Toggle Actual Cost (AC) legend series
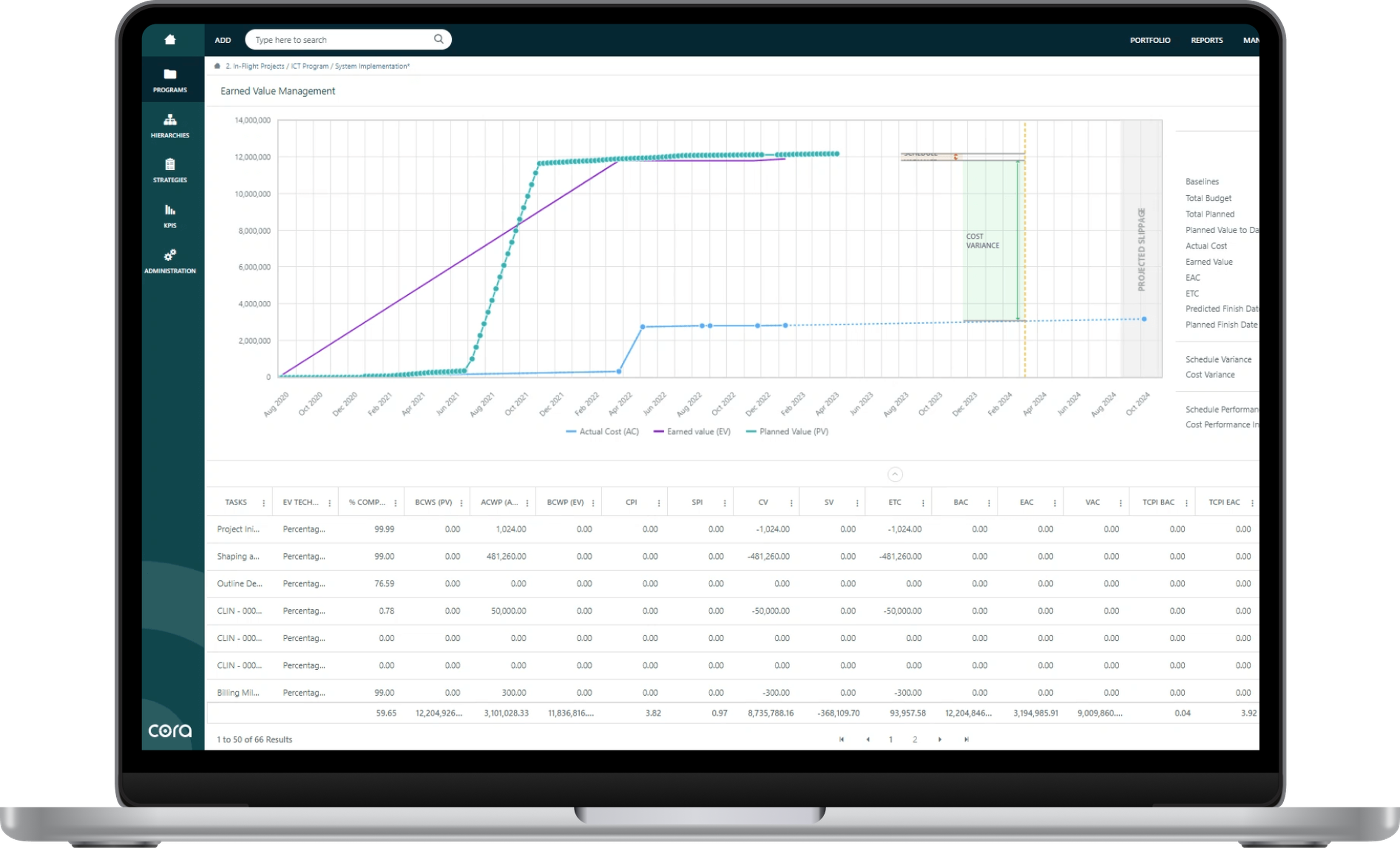 [602, 432]
